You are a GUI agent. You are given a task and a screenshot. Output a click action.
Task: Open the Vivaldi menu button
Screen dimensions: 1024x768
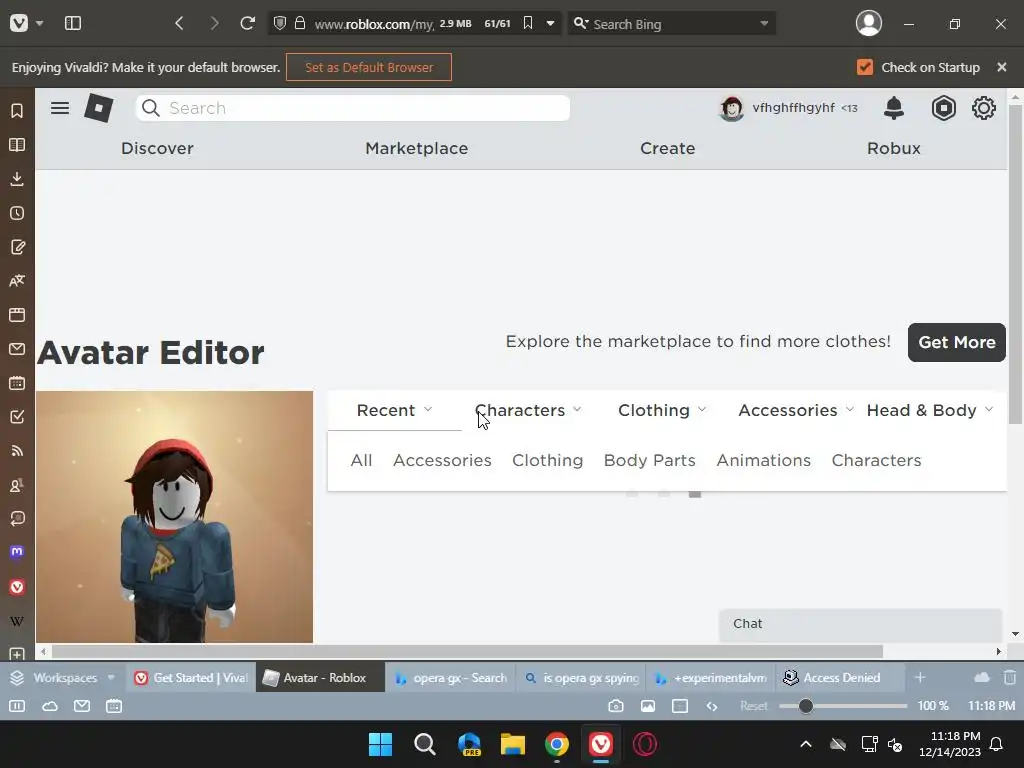point(19,24)
